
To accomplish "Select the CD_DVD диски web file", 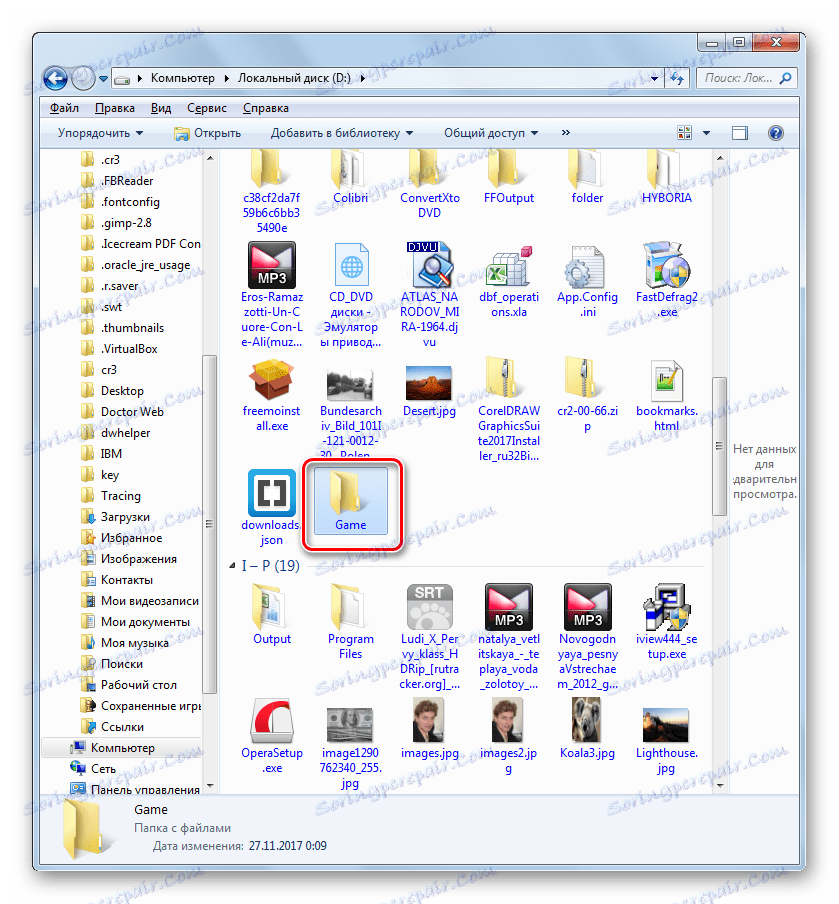I will point(351,295).
